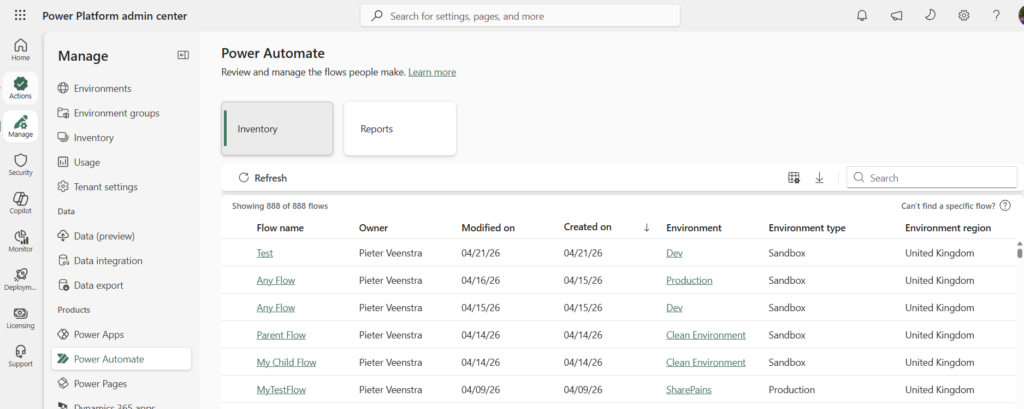Click the megaphone announcements icon
Image resolution: width=1024 pixels, height=409 pixels.
pyautogui.click(x=896, y=16)
